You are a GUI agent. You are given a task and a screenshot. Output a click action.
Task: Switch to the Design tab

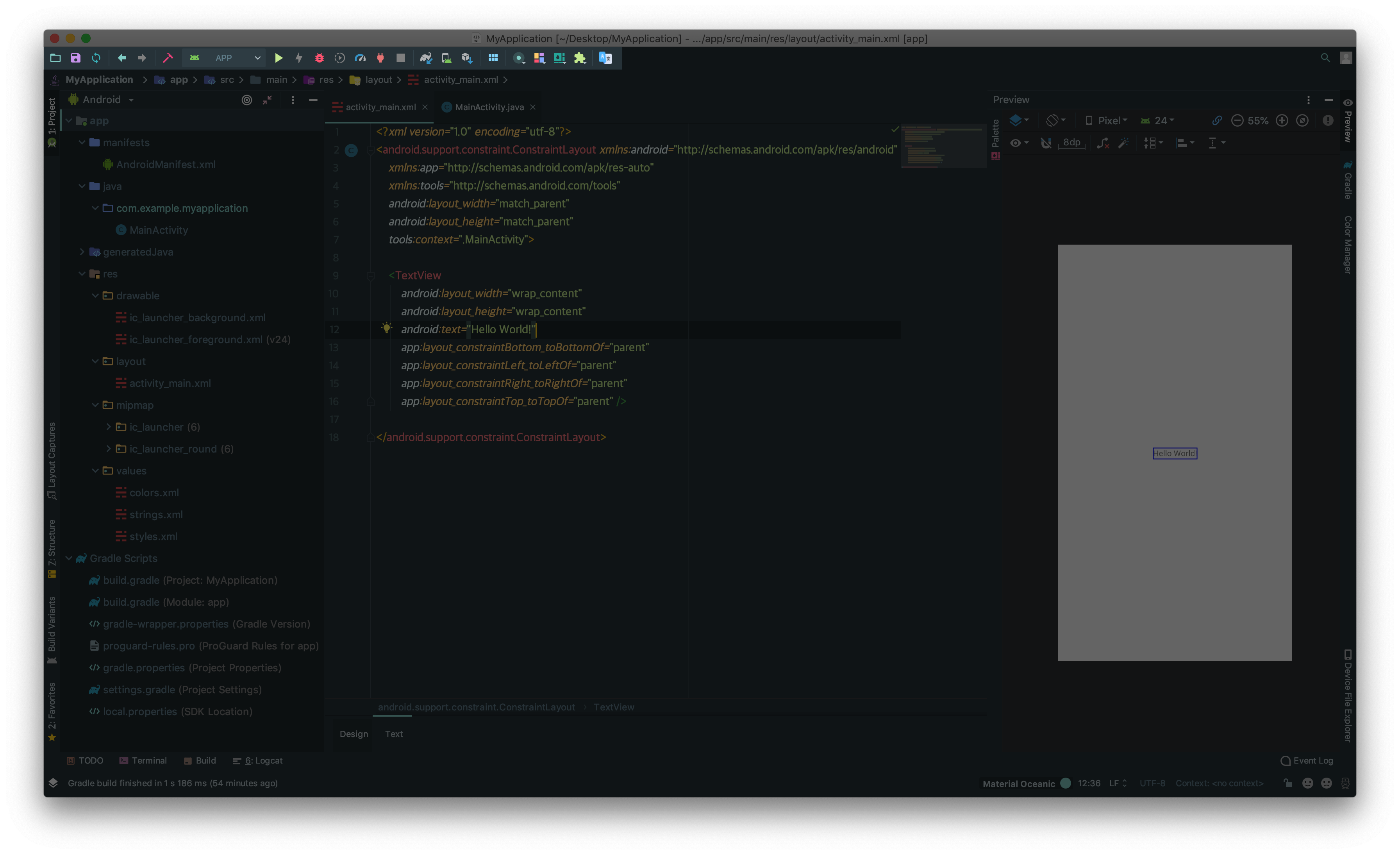[354, 734]
